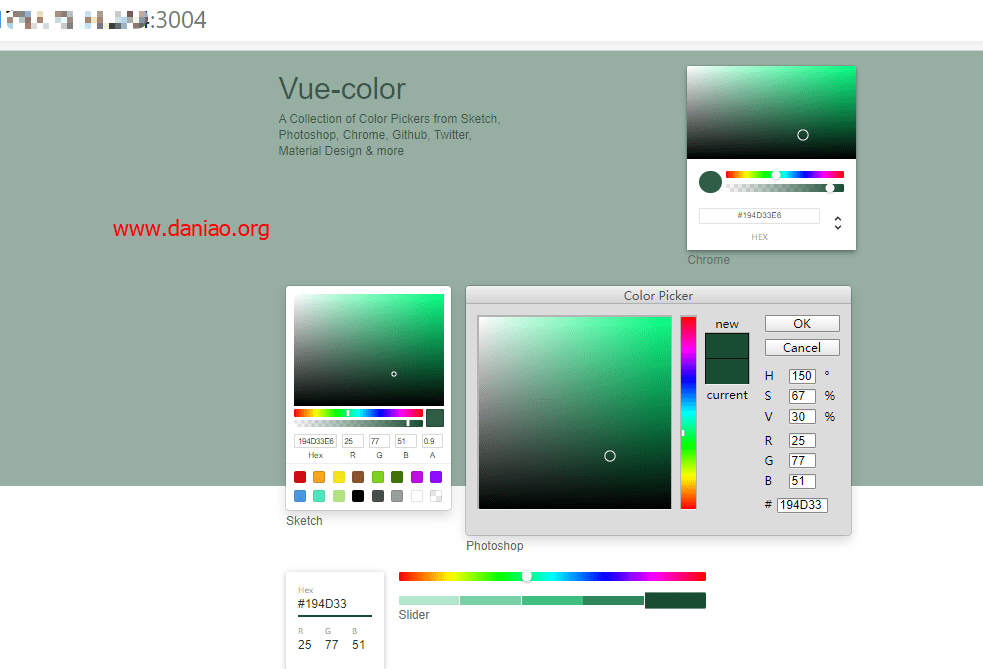Focus the Sketch picker B input
The image size is (983, 669).
[406, 441]
